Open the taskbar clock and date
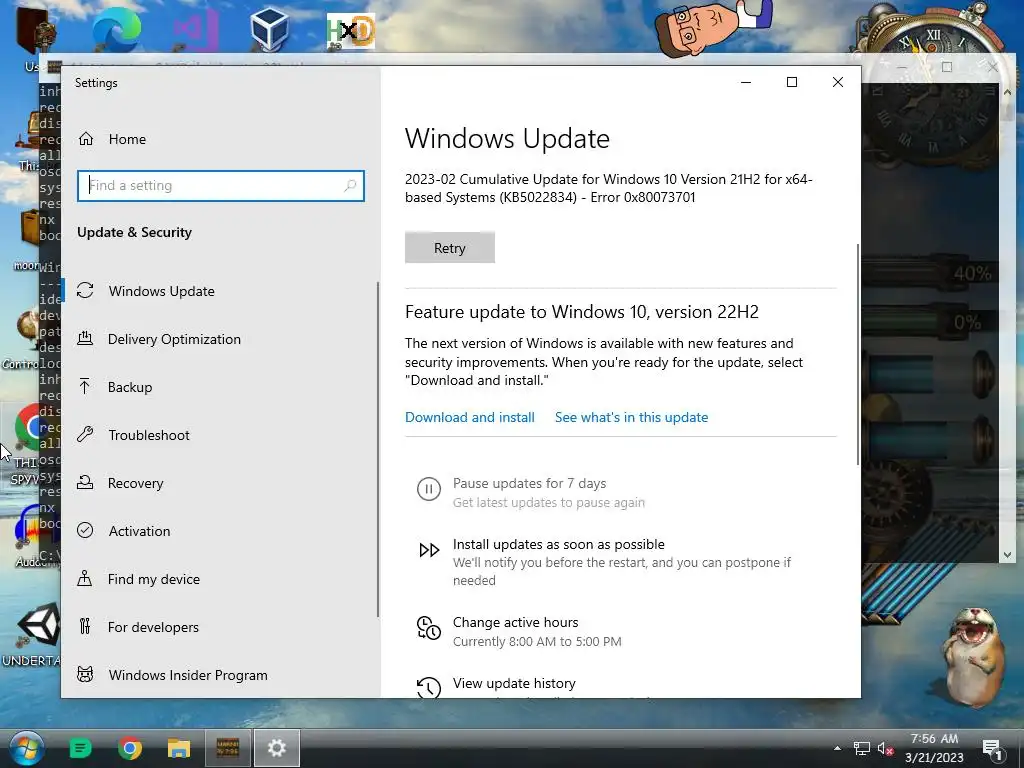The image size is (1024, 768). 934,748
